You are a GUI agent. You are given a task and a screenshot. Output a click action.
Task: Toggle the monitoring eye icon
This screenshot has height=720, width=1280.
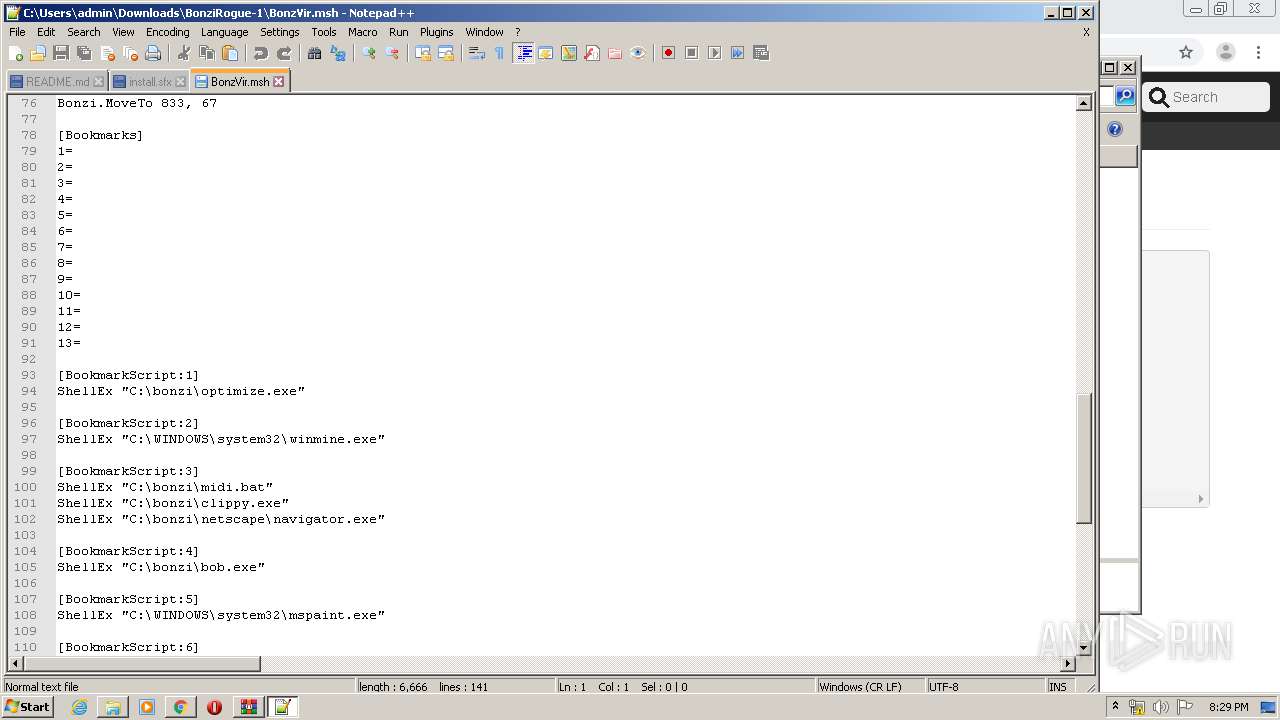pyautogui.click(x=637, y=53)
